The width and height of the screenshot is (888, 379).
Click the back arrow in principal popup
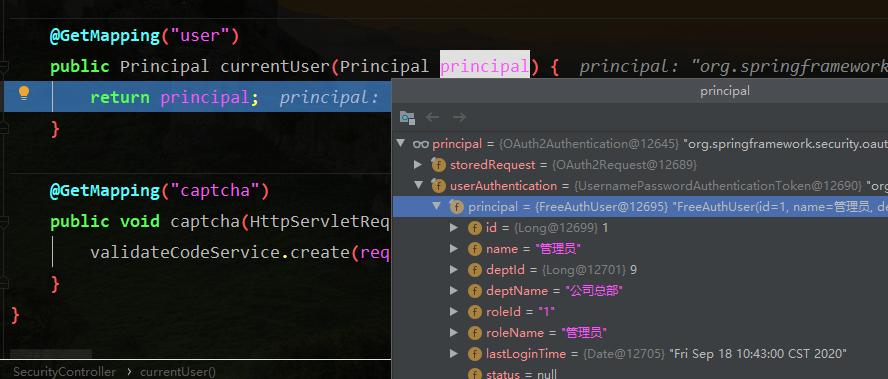click(433, 117)
